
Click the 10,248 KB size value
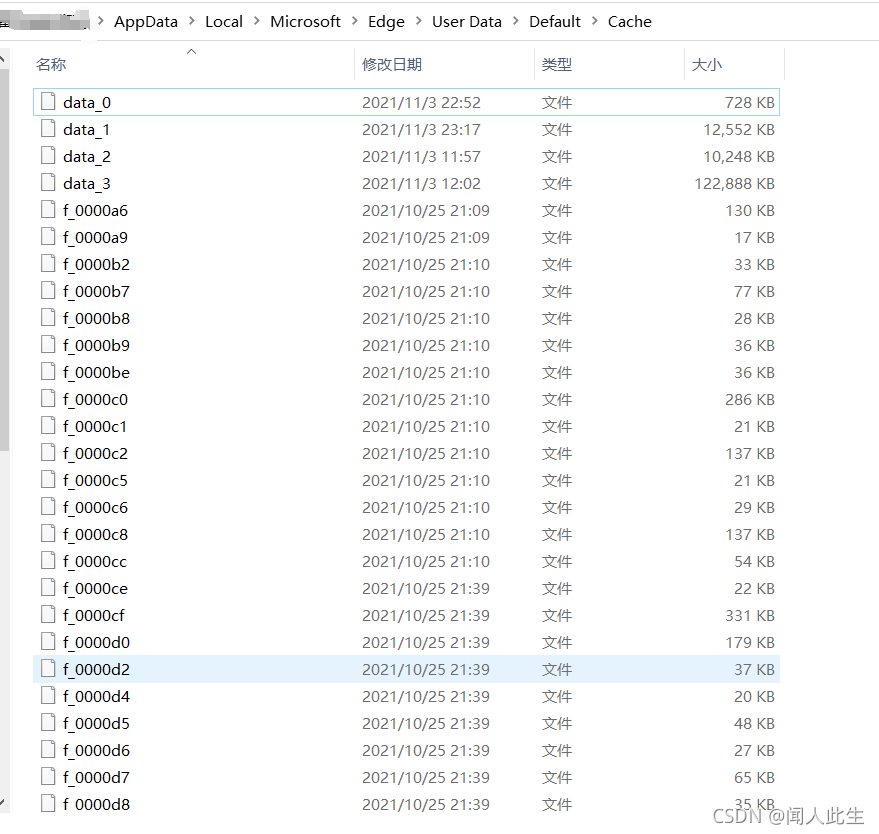739,156
